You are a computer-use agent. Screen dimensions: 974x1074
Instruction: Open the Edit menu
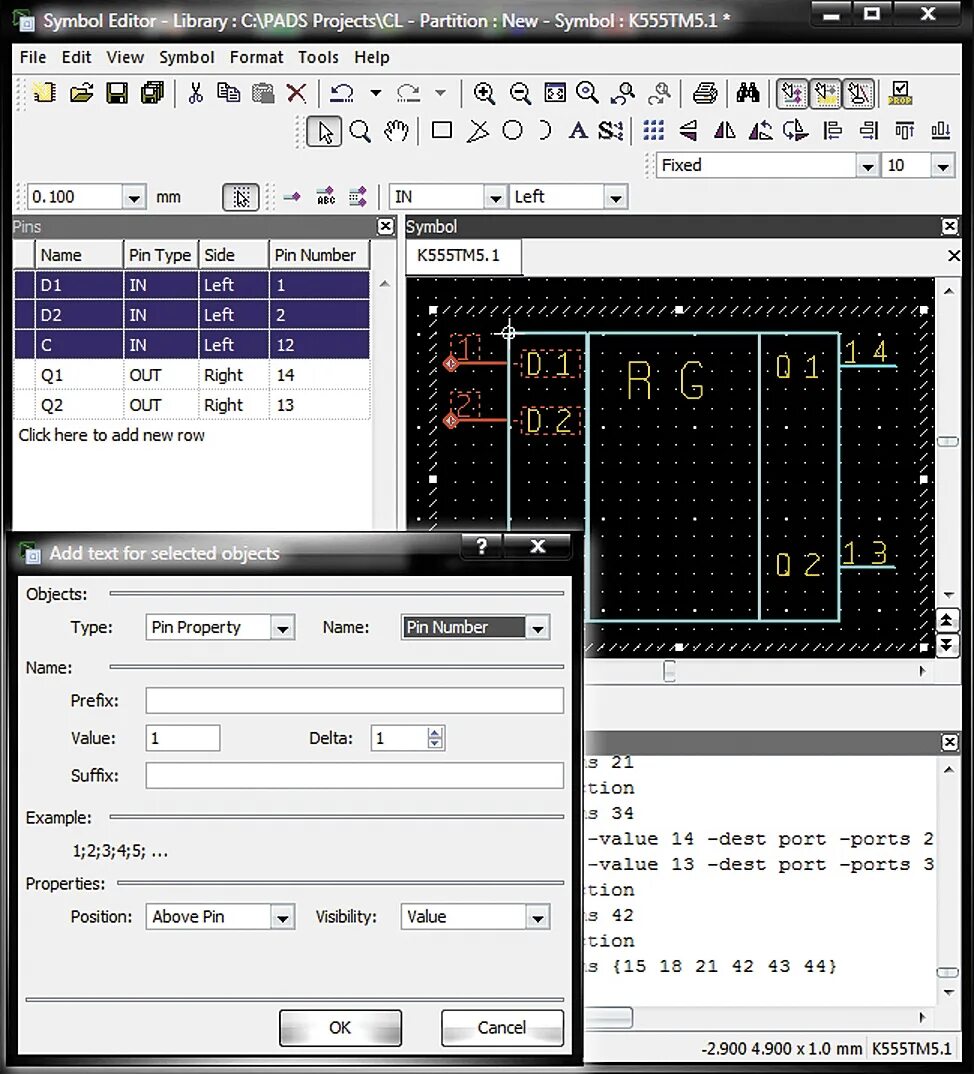76,58
